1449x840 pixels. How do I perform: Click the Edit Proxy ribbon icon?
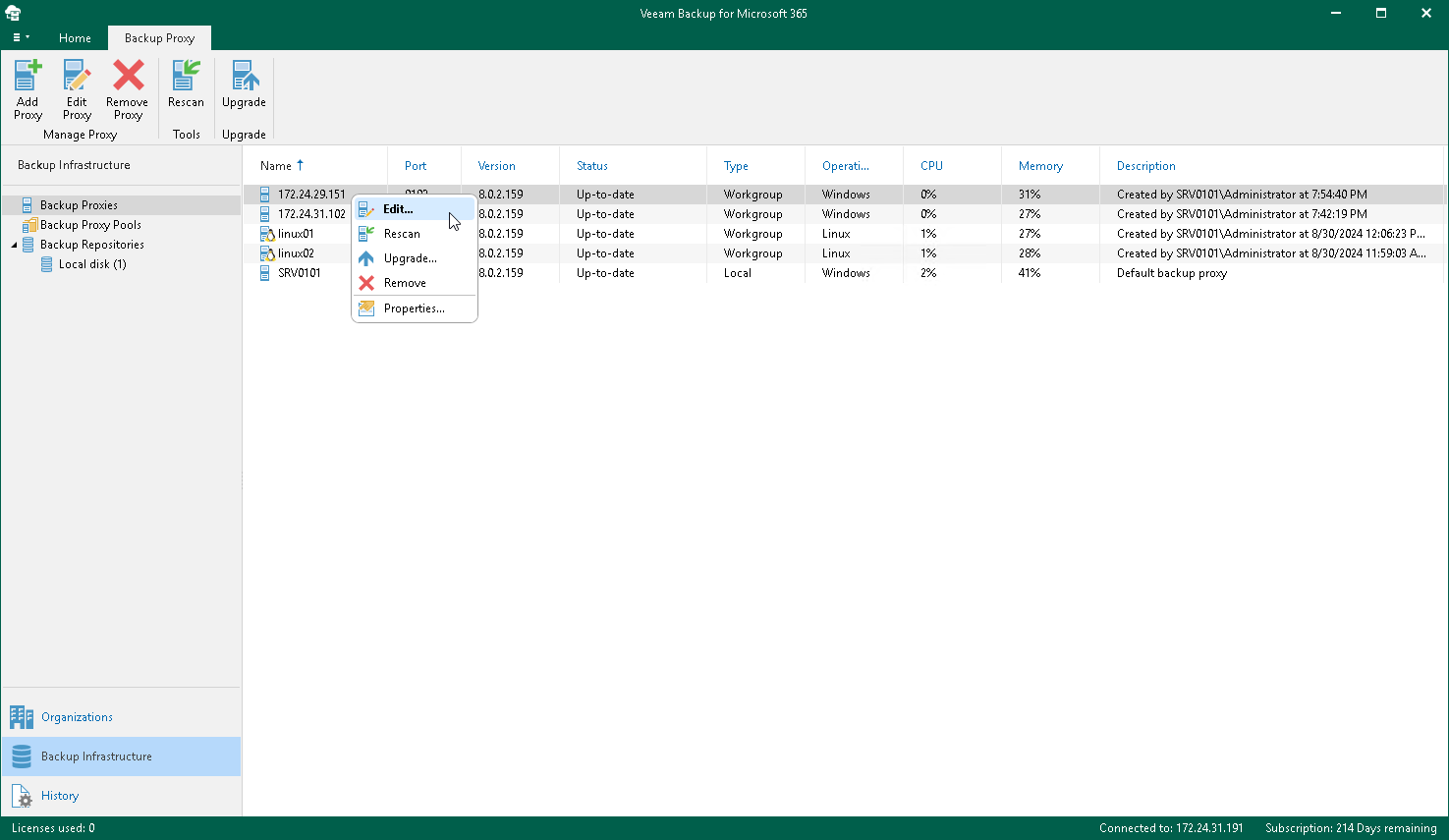pyautogui.click(x=77, y=76)
